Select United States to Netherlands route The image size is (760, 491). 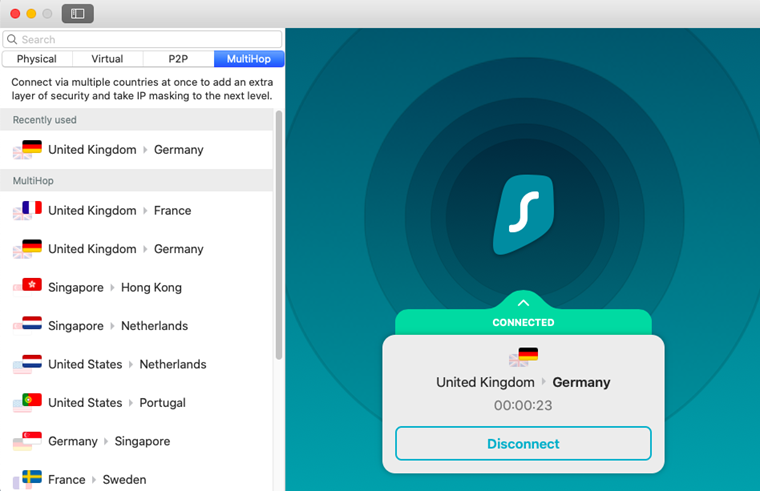pyautogui.click(x=127, y=364)
